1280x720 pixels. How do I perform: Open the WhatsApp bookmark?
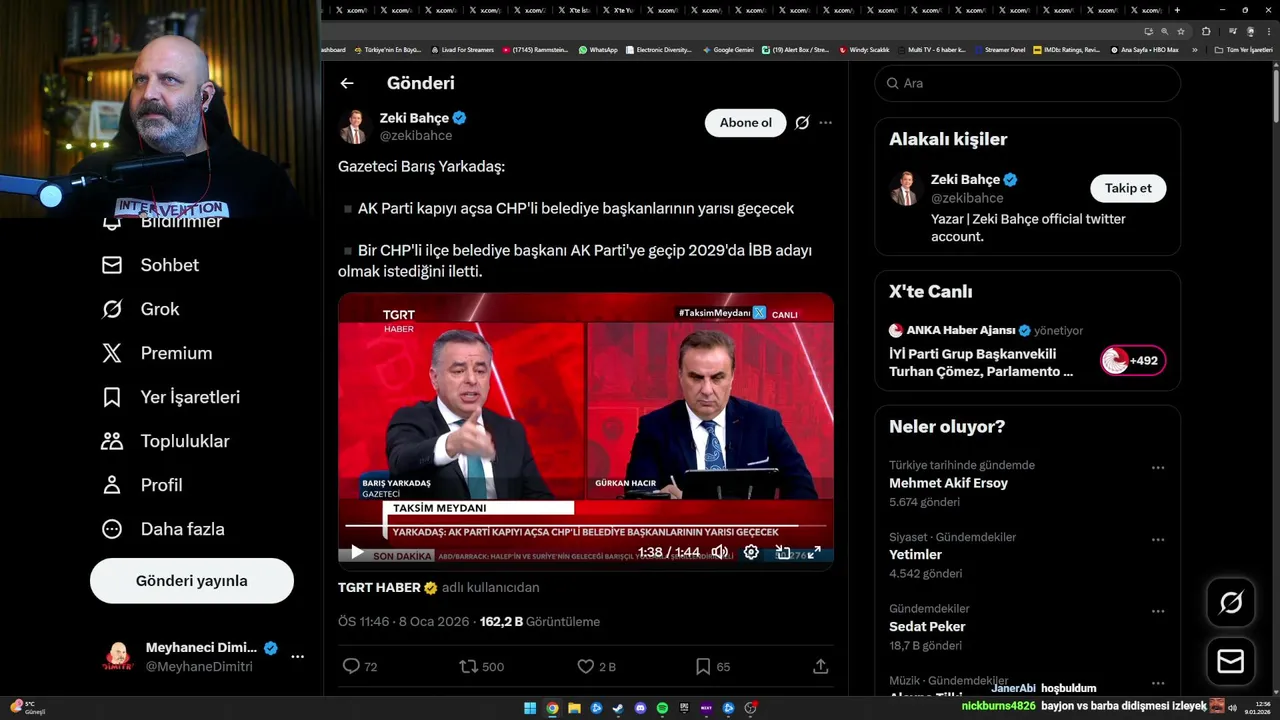point(598,50)
